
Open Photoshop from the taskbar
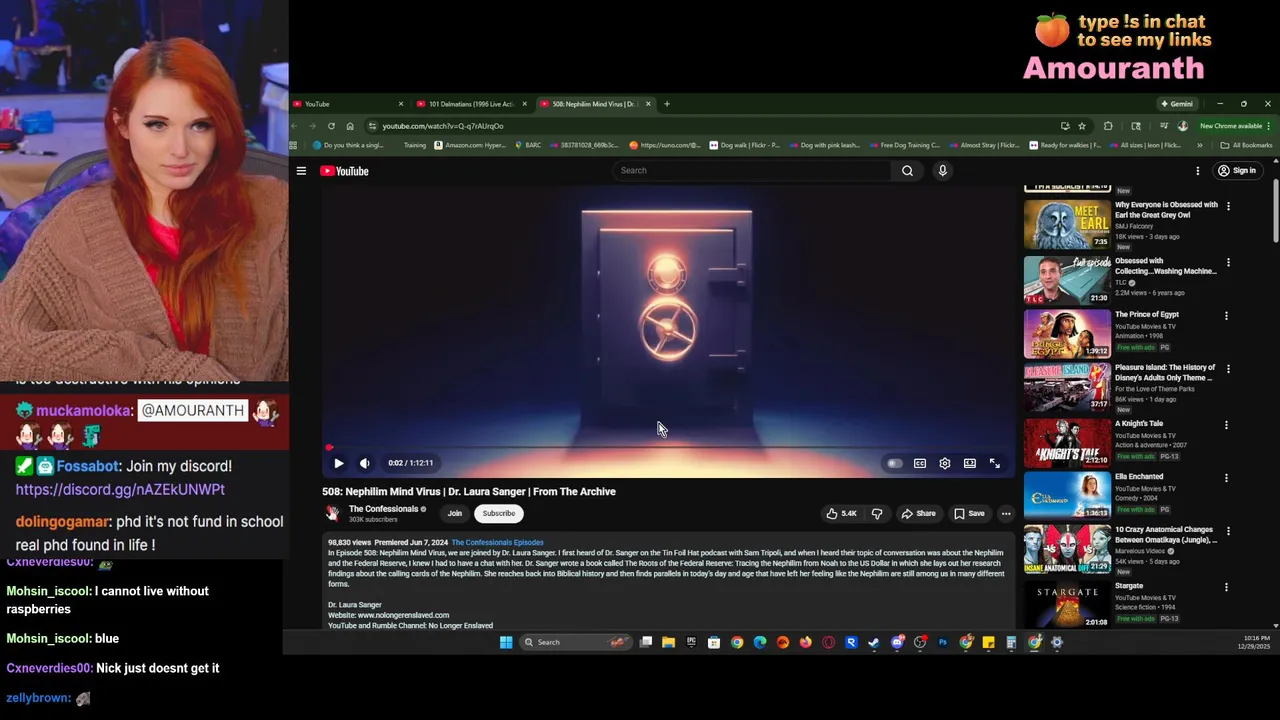tap(942, 642)
